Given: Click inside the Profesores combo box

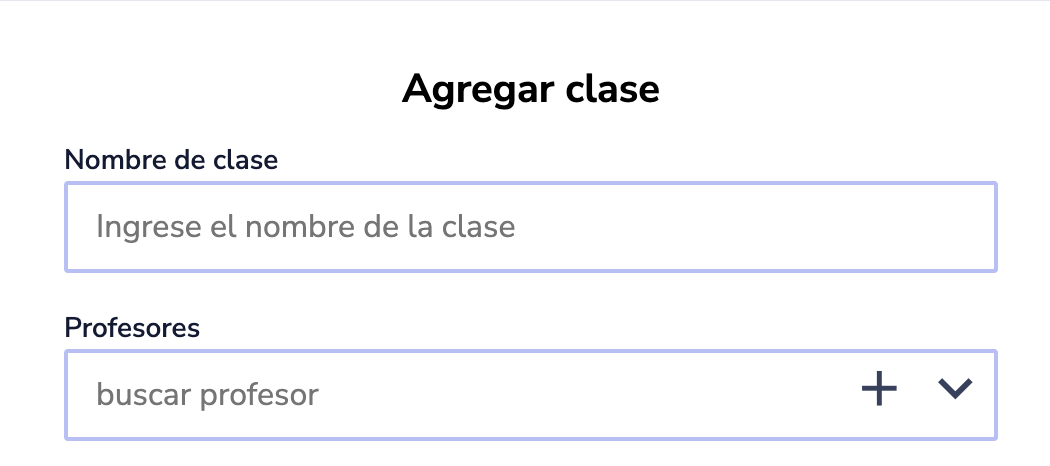Looking at the screenshot, I should (x=450, y=394).
